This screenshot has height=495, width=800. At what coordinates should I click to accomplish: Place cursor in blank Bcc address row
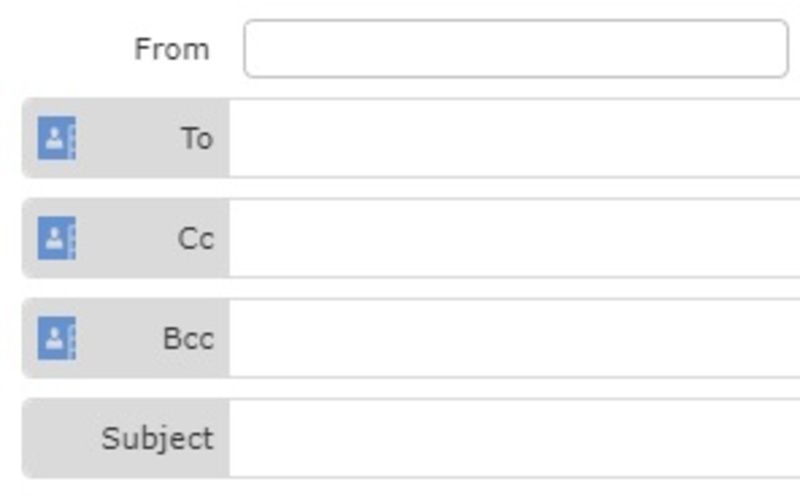515,338
